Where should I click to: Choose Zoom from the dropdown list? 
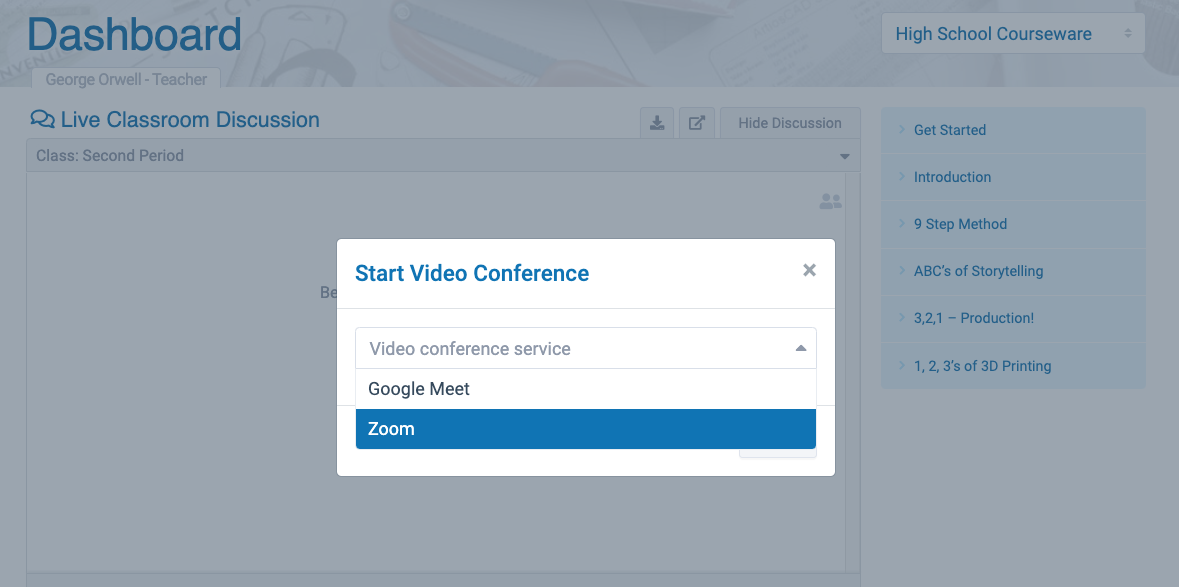[585, 428]
